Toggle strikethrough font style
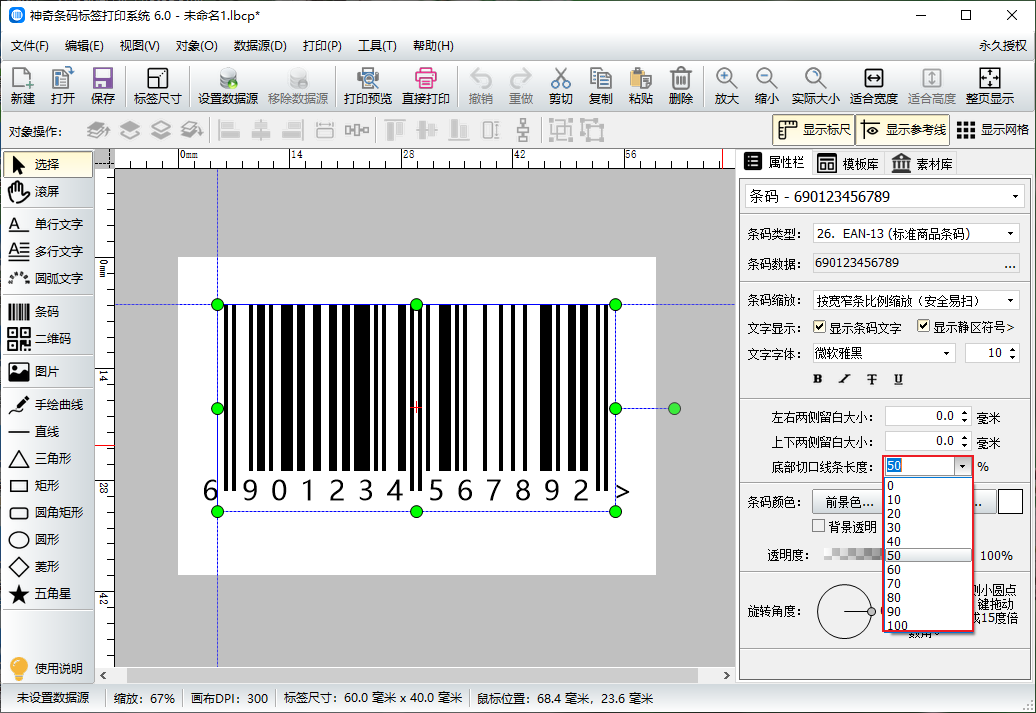Image resolution: width=1036 pixels, height=713 pixels. coord(871,379)
